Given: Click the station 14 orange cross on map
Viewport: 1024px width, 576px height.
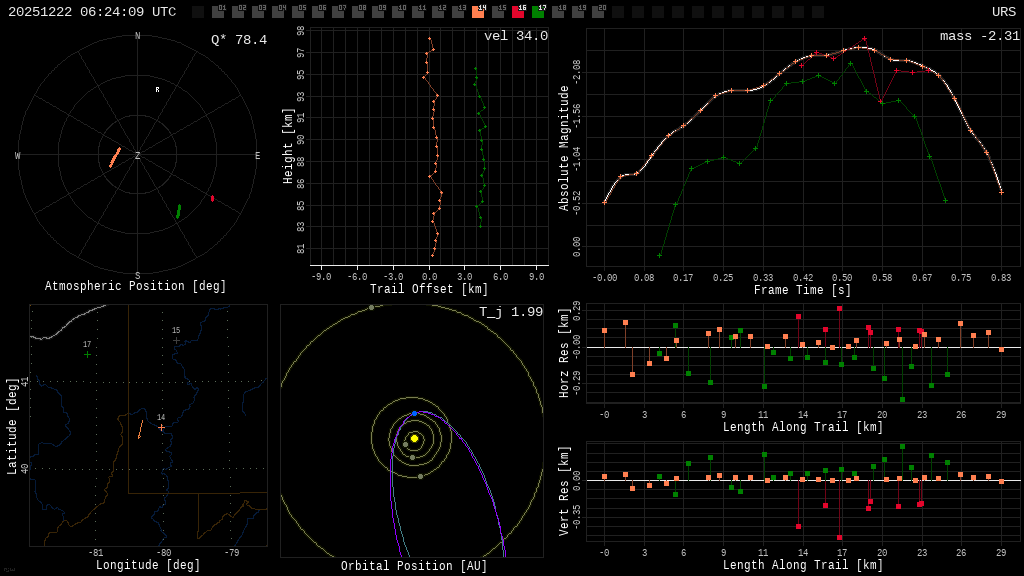Looking at the screenshot, I should pos(161,428).
